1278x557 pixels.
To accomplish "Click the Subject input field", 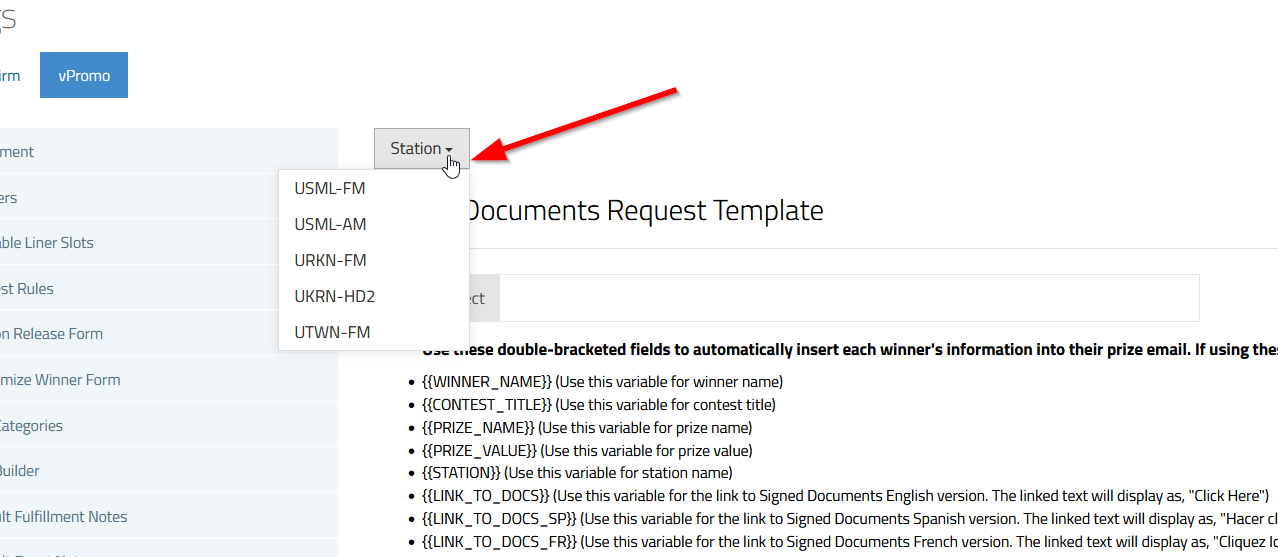I will pos(849,298).
